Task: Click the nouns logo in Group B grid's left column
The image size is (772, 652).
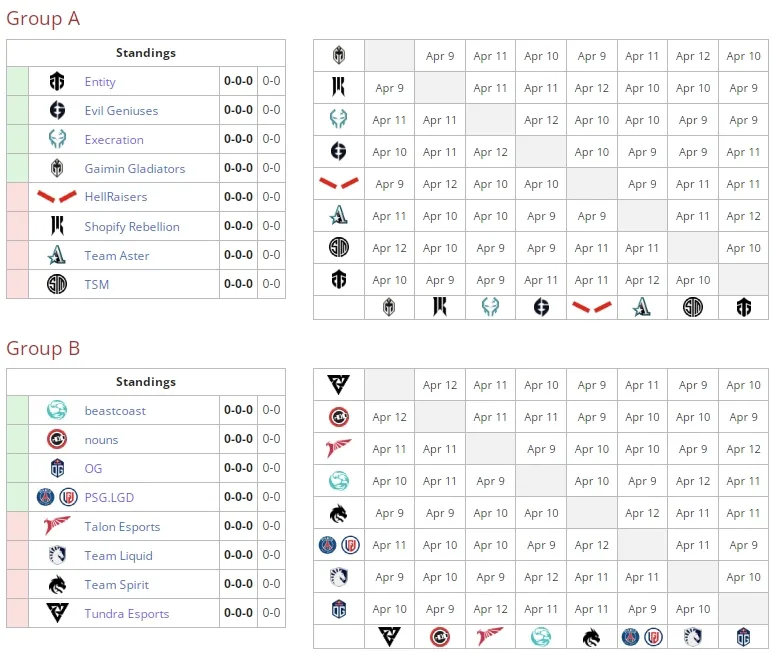Action: point(339,417)
